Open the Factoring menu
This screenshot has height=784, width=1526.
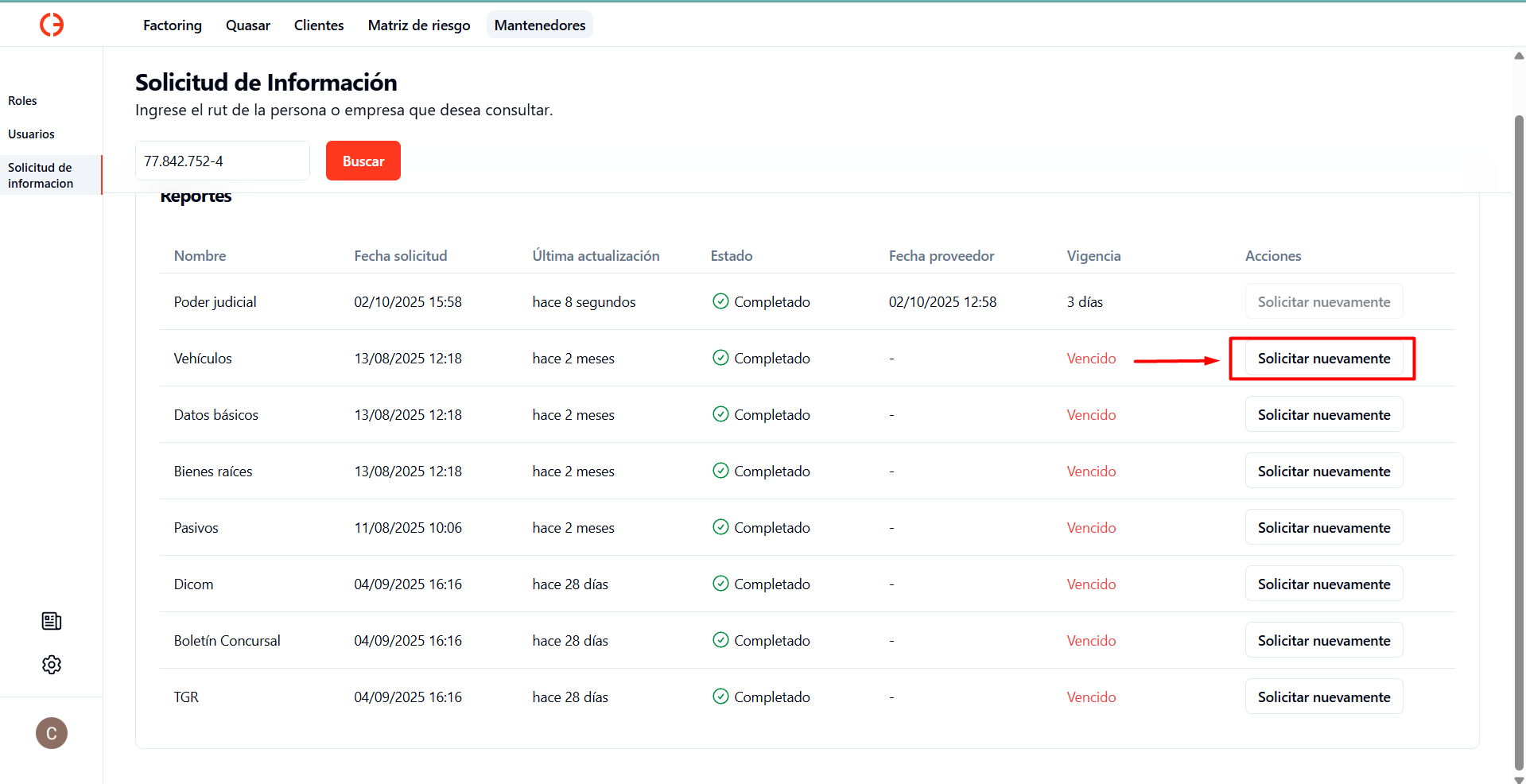173,25
